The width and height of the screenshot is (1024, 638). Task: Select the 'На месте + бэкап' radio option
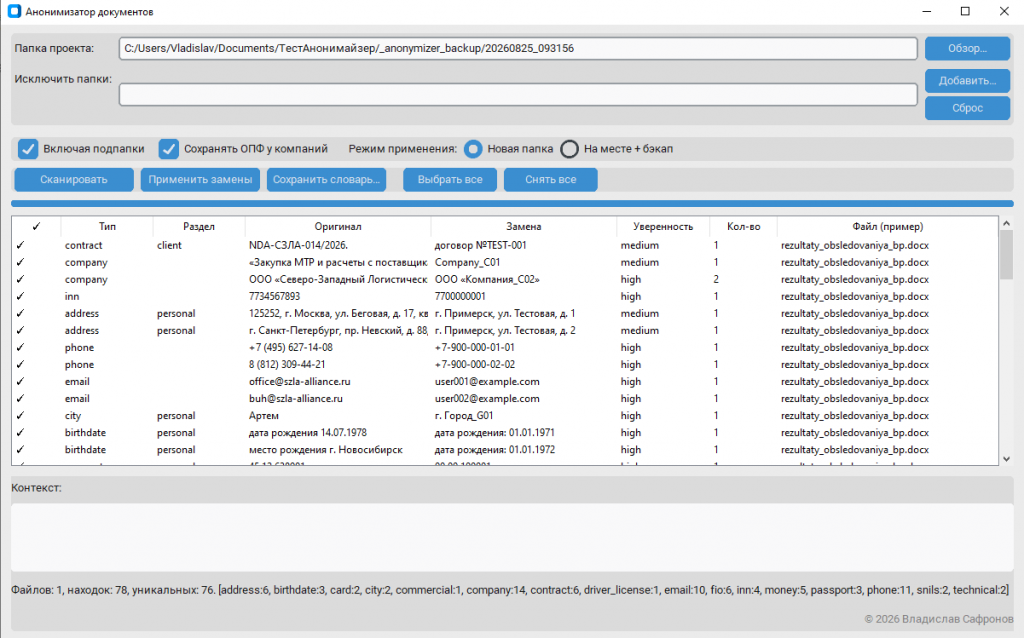click(569, 149)
